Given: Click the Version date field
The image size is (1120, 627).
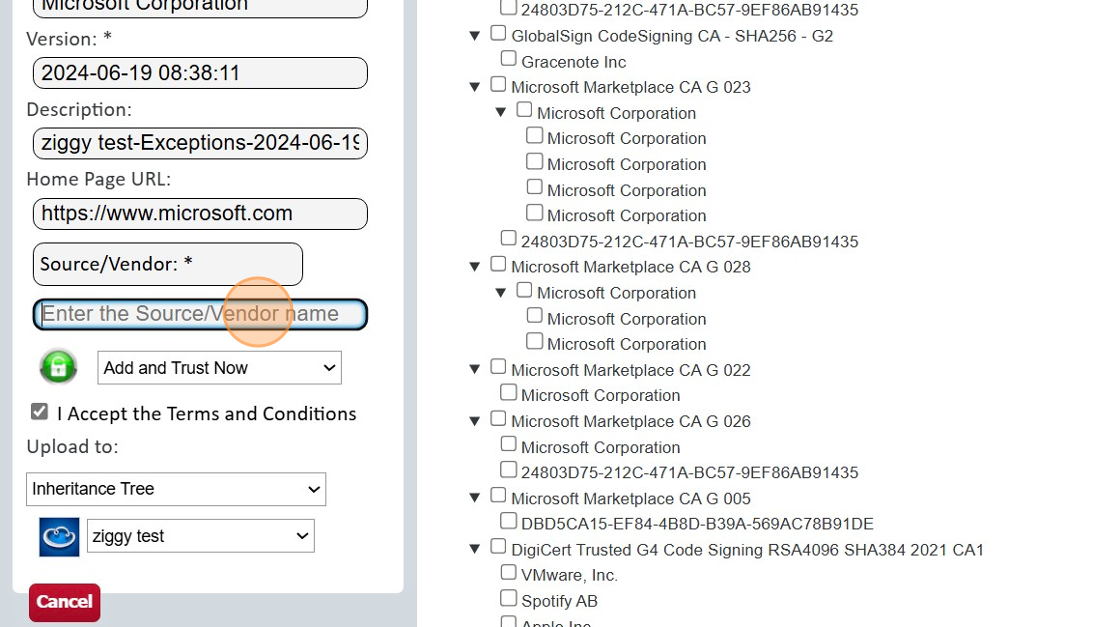Looking at the screenshot, I should pyautogui.click(x=200, y=73).
